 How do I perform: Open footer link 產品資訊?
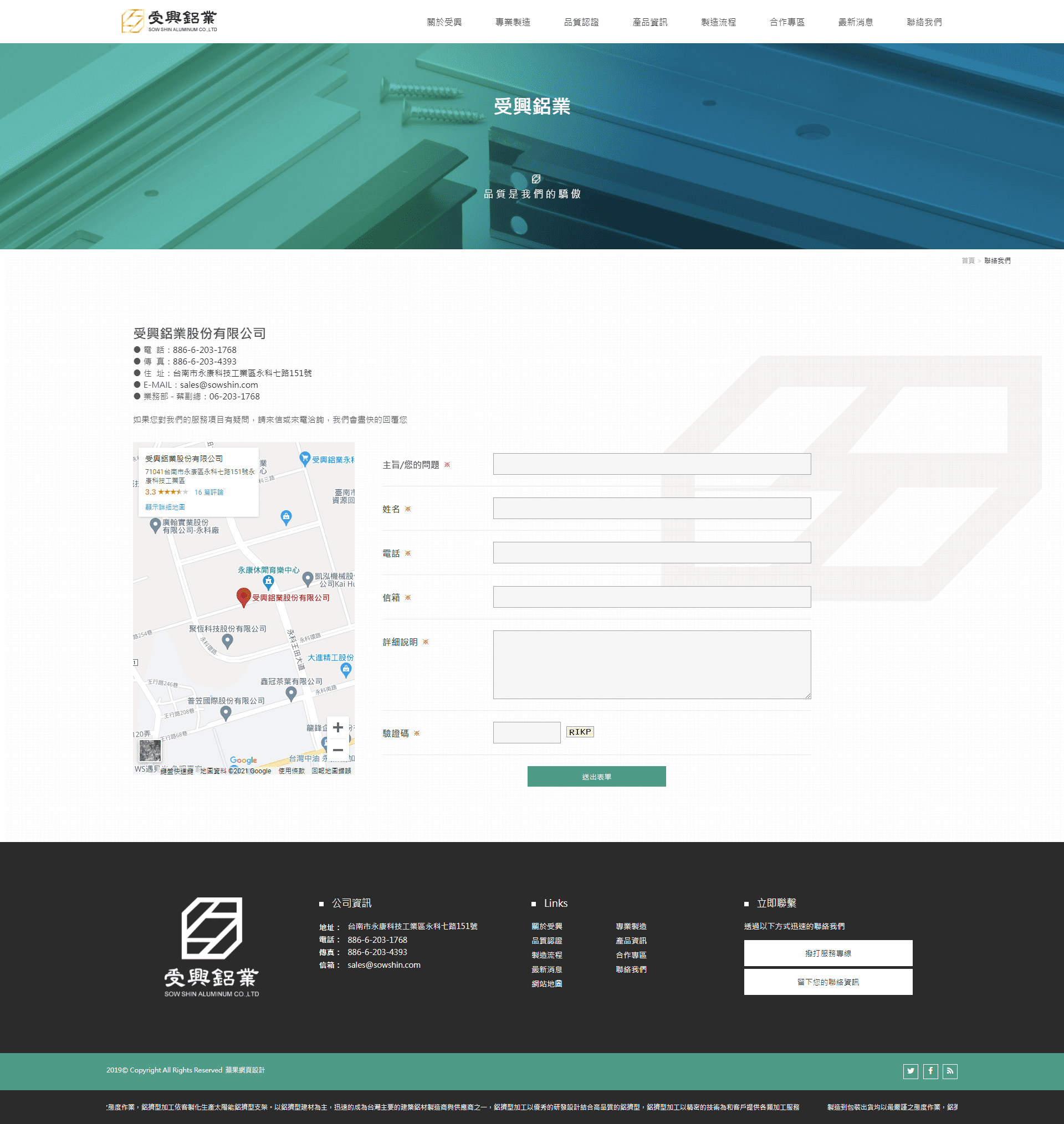coord(631,940)
